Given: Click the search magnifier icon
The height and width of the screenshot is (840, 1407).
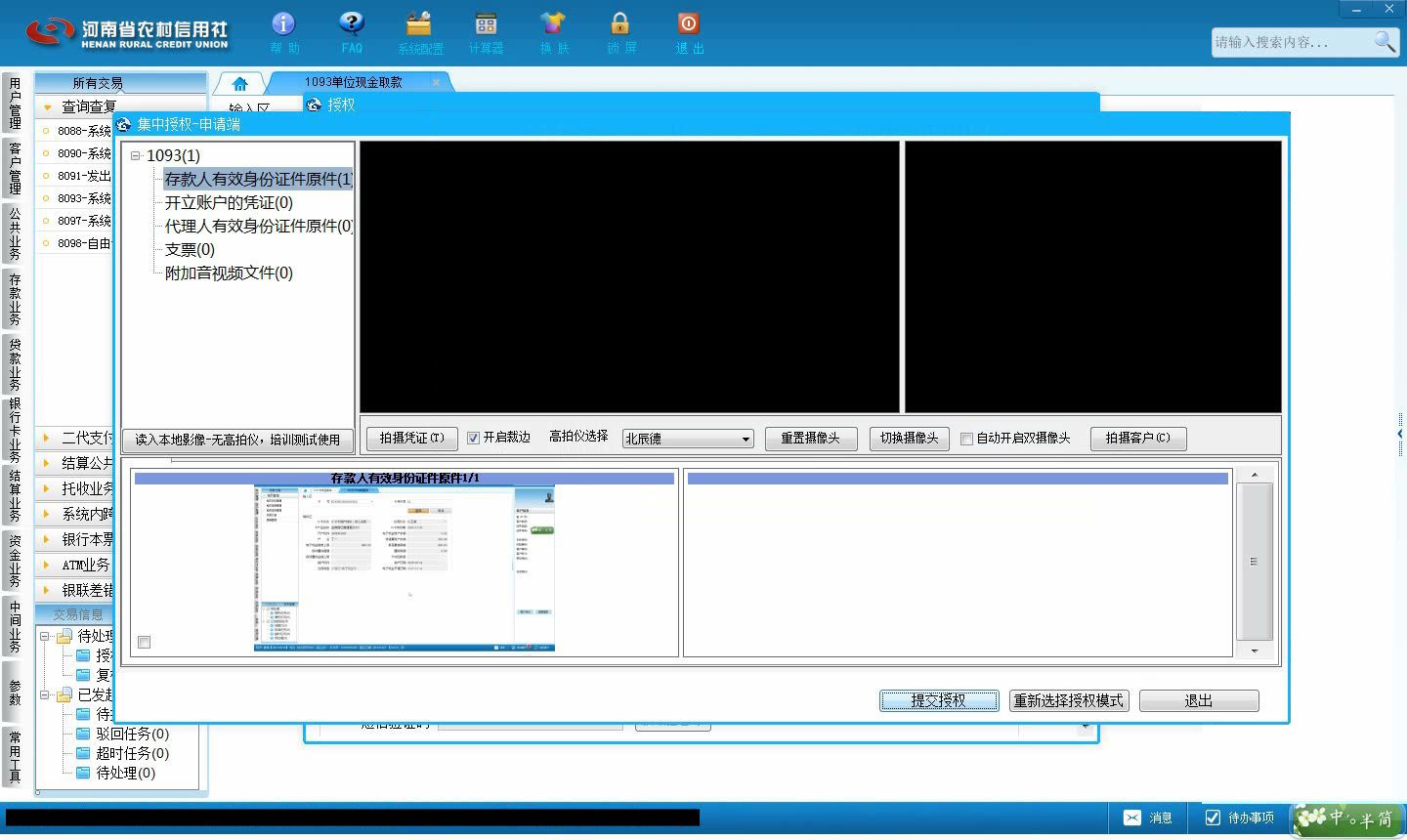Looking at the screenshot, I should (1385, 41).
